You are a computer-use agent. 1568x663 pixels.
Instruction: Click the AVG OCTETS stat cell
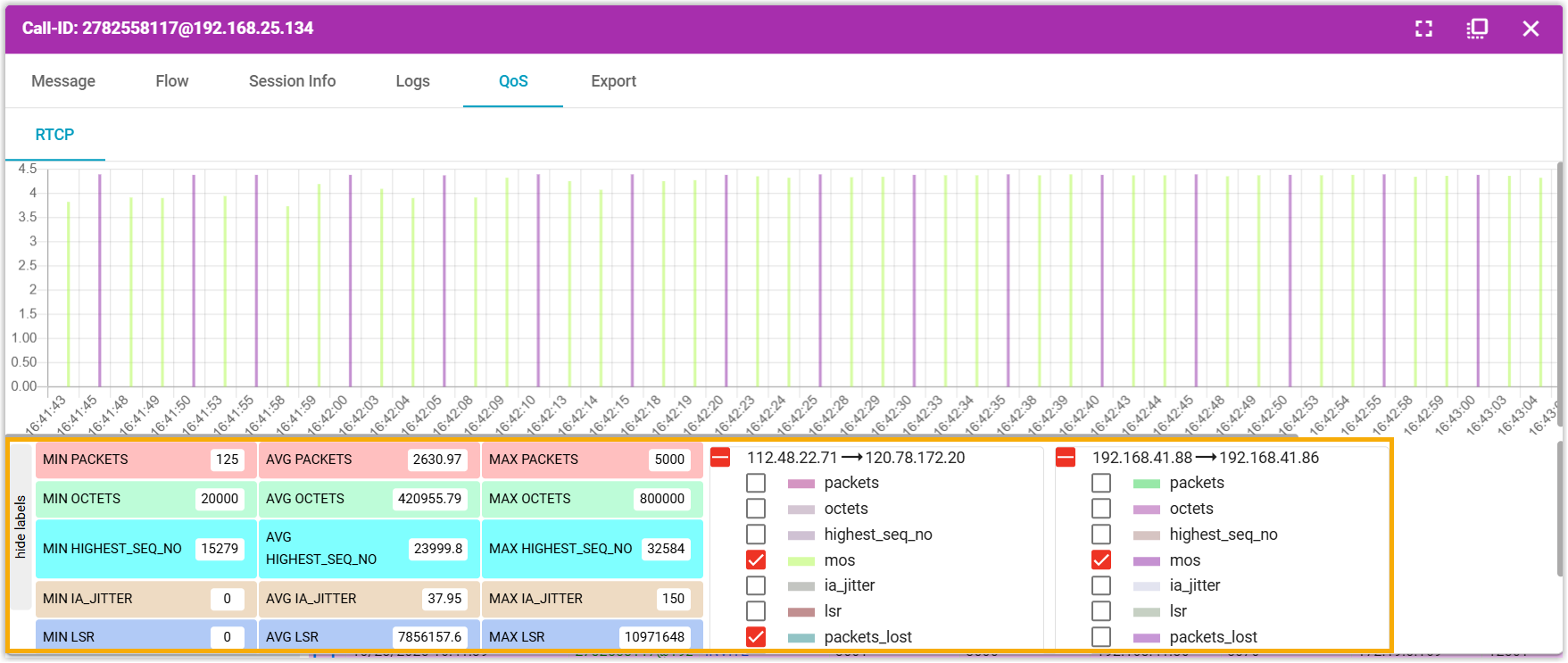click(x=369, y=499)
